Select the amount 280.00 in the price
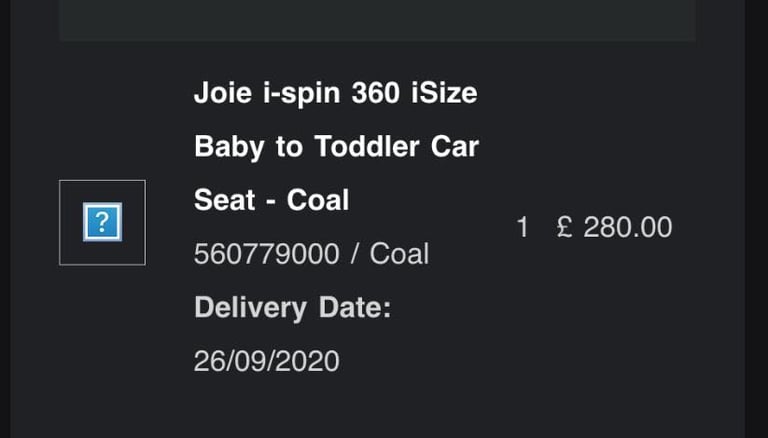Image resolution: width=768 pixels, height=438 pixels. (628, 228)
